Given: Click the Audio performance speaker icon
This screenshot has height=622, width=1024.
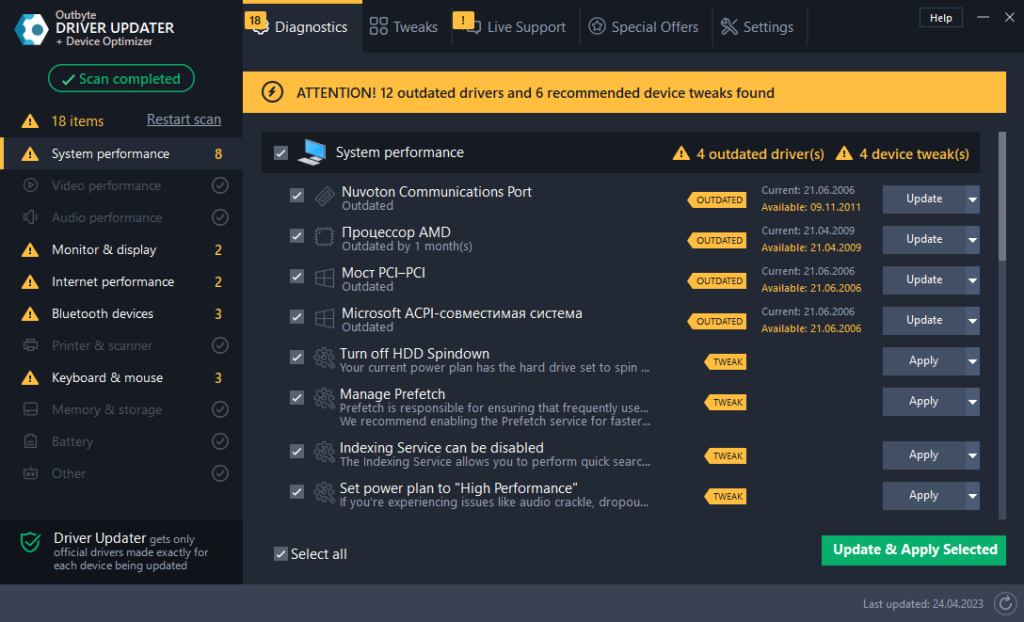Looking at the screenshot, I should click(30, 217).
